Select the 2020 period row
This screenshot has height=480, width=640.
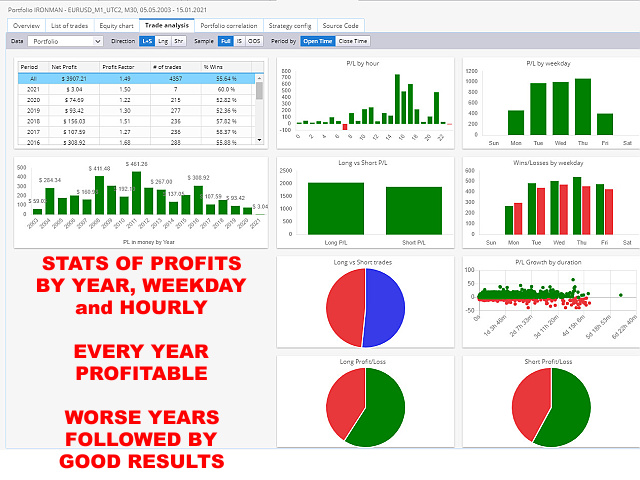pos(137,100)
